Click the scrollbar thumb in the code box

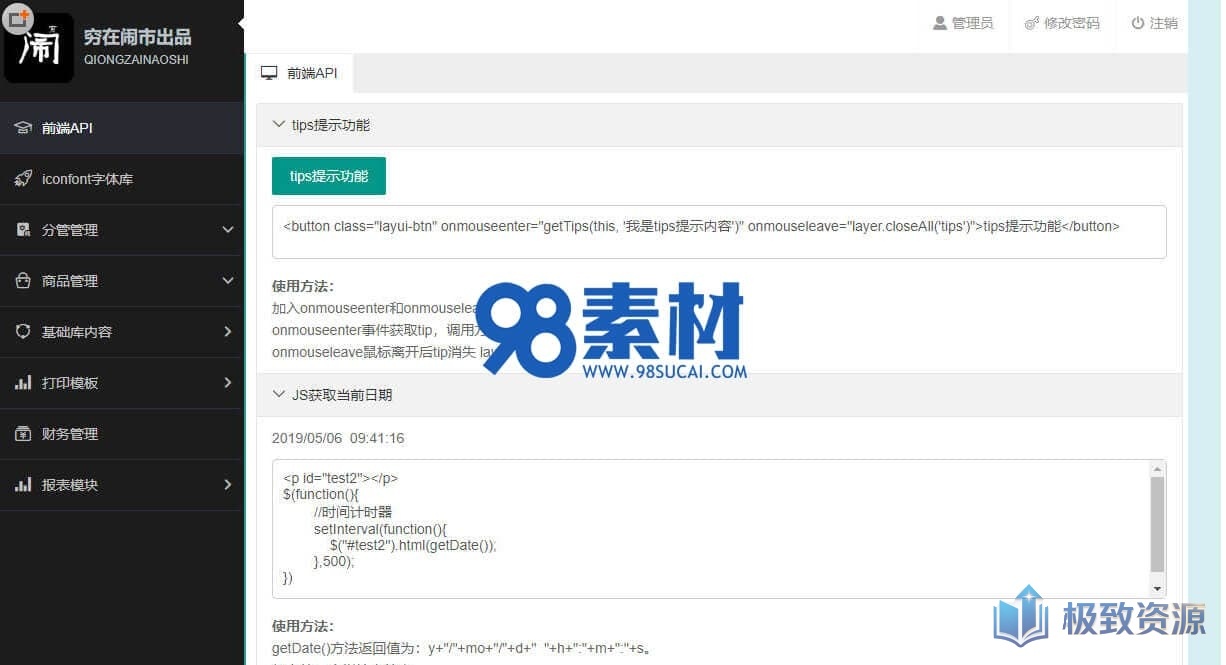1157,524
